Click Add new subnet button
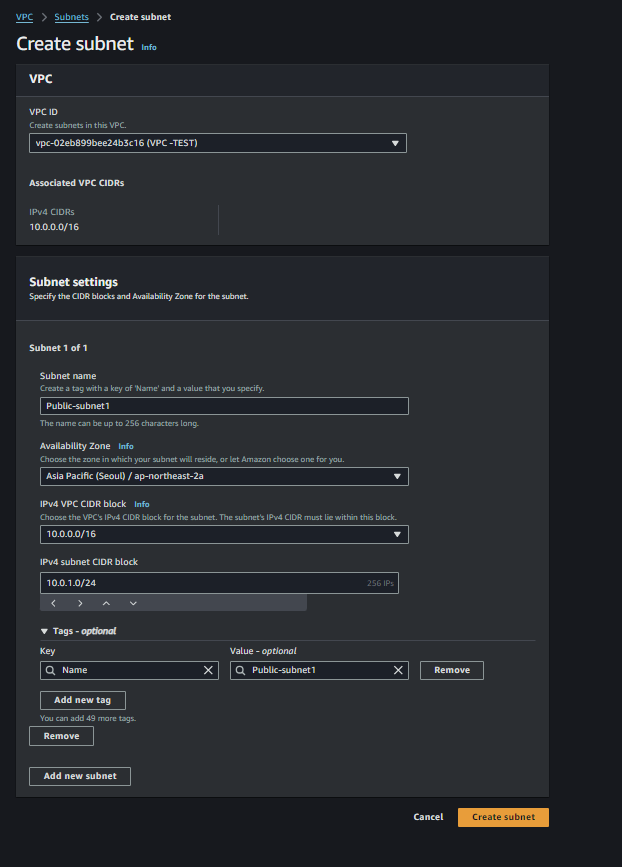The image size is (622, 867). click(x=80, y=776)
